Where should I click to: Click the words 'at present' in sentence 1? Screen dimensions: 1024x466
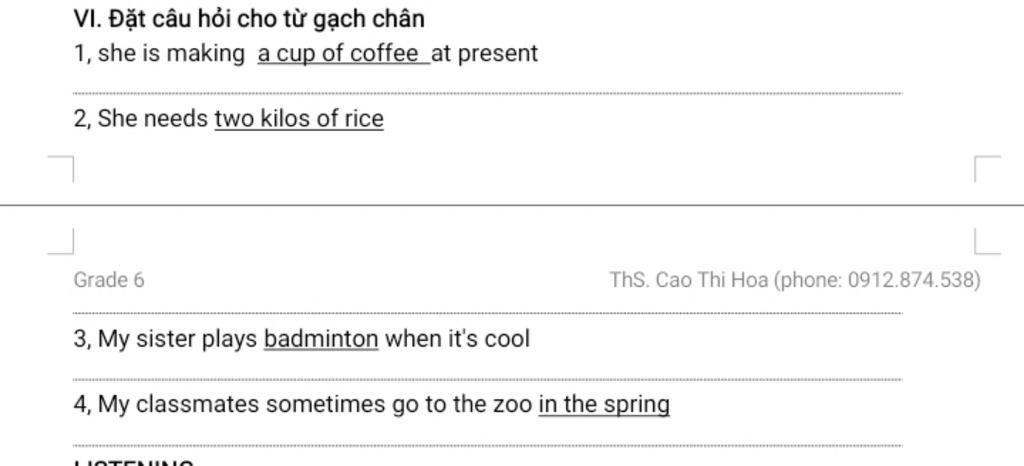(485, 54)
